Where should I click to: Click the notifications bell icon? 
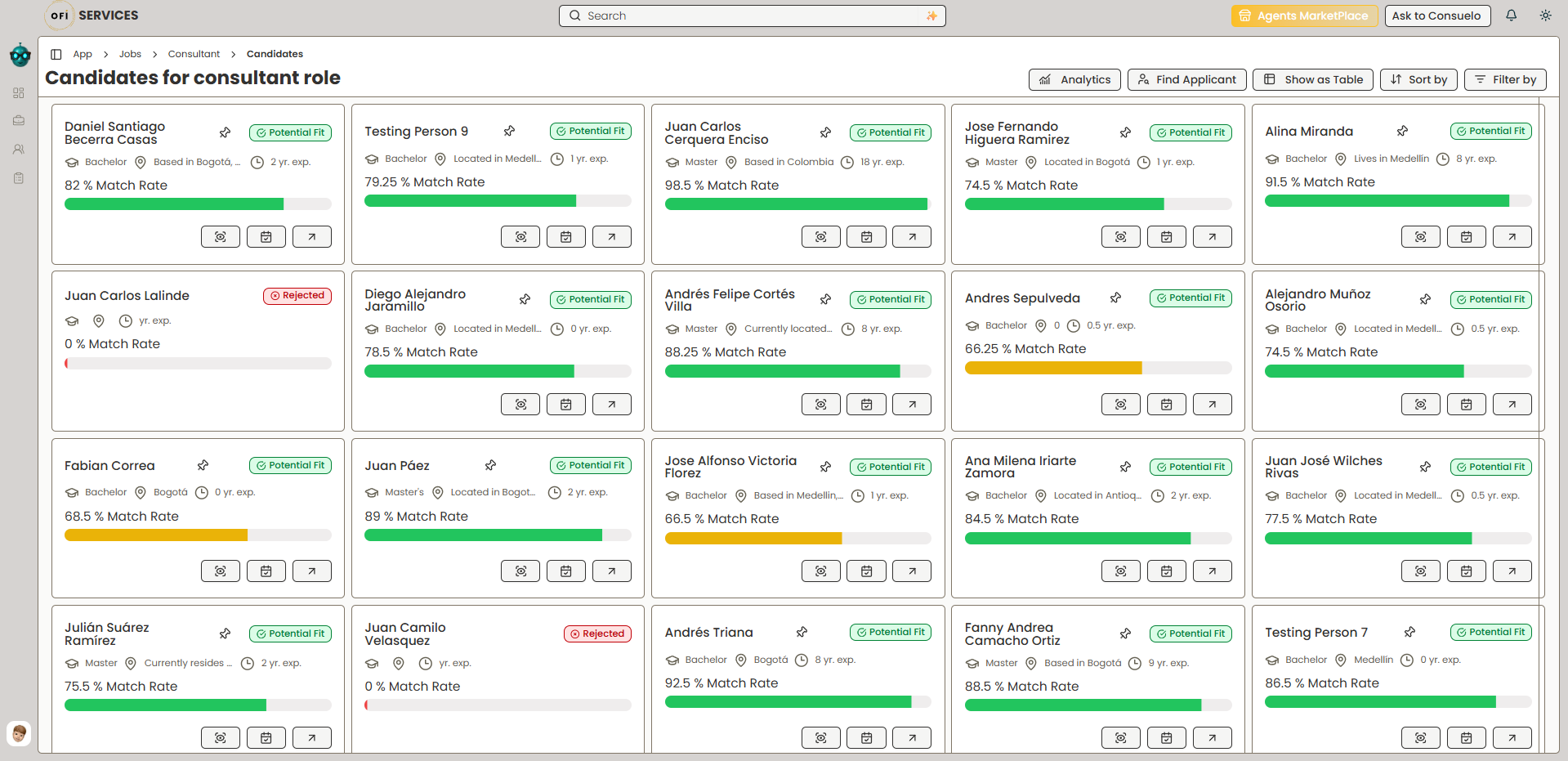point(1511,16)
